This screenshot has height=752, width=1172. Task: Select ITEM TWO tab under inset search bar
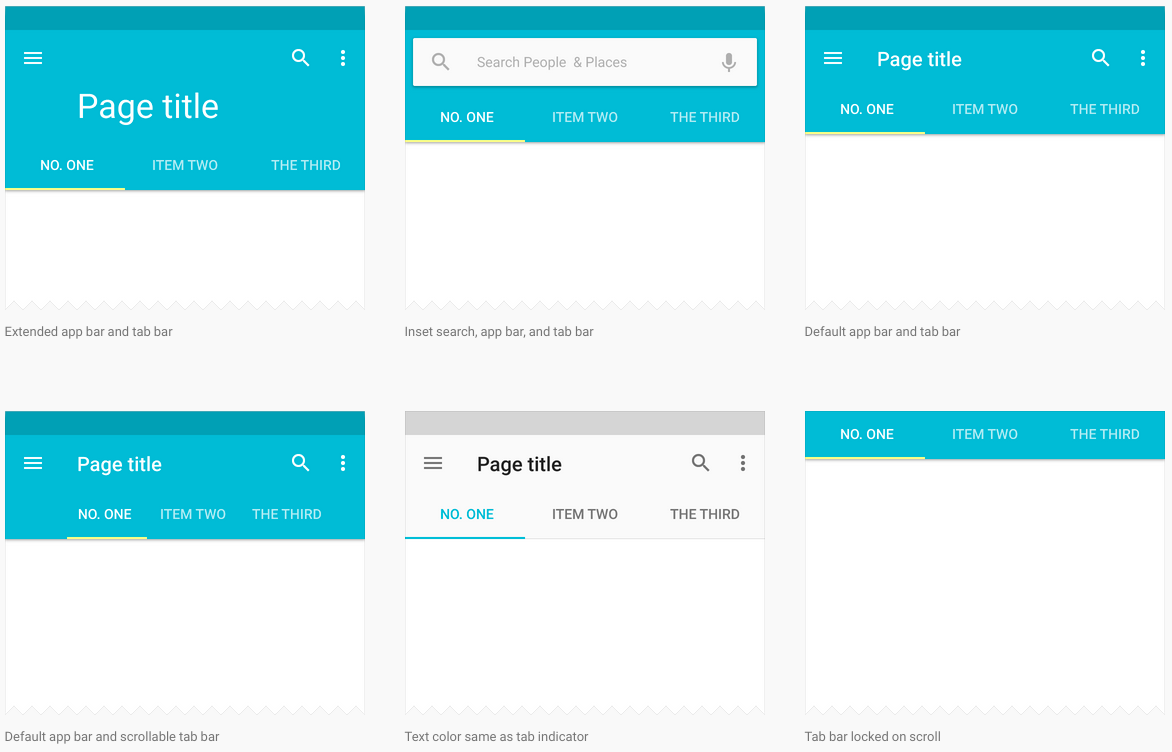pos(585,117)
